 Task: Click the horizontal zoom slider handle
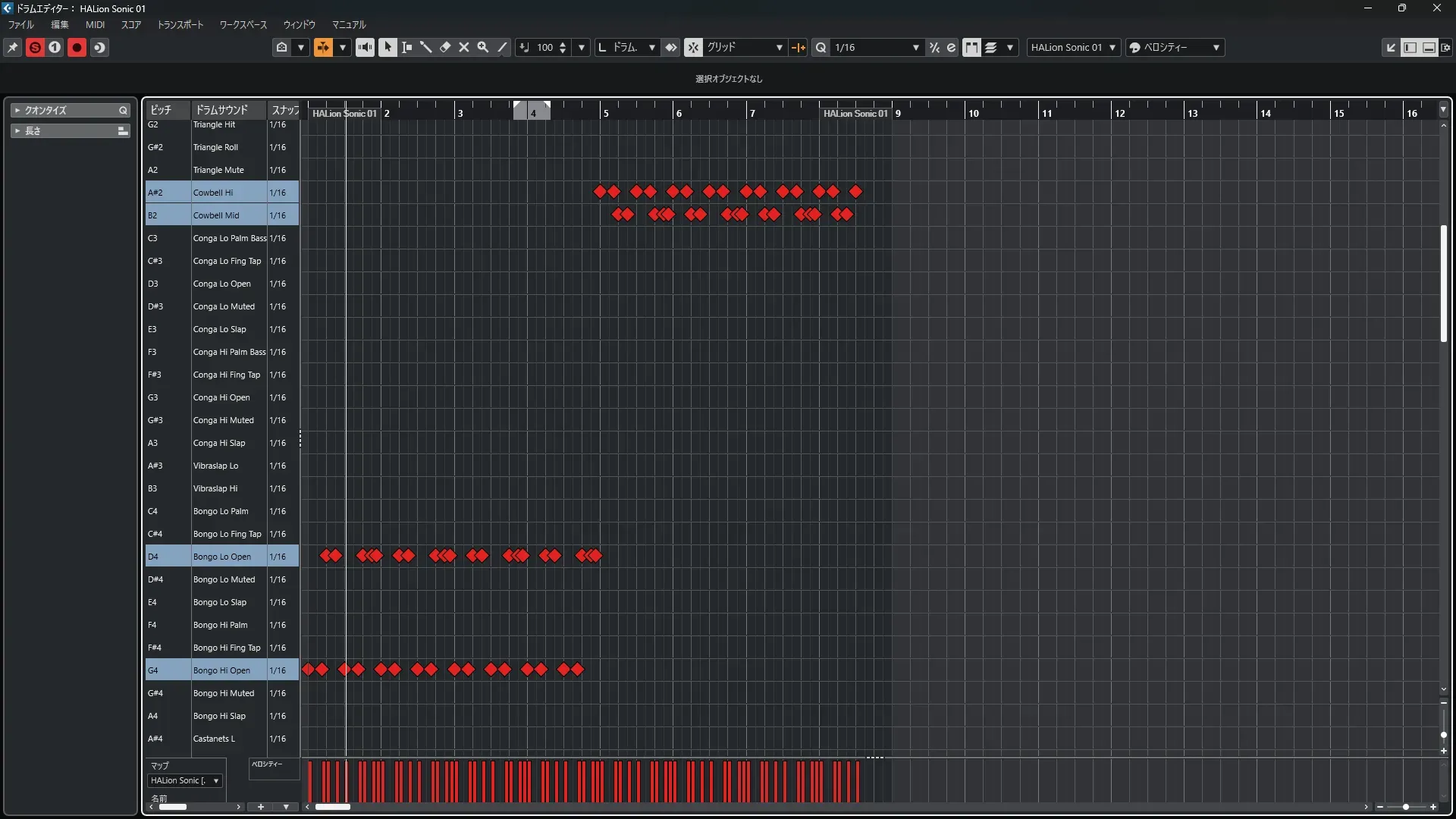[x=1406, y=807]
